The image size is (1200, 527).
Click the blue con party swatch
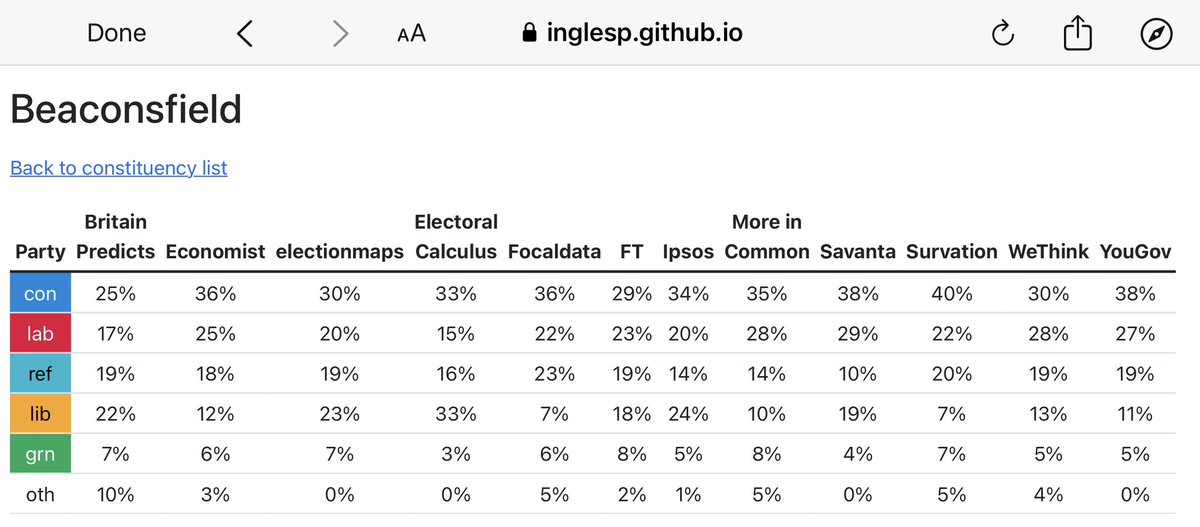click(40, 294)
